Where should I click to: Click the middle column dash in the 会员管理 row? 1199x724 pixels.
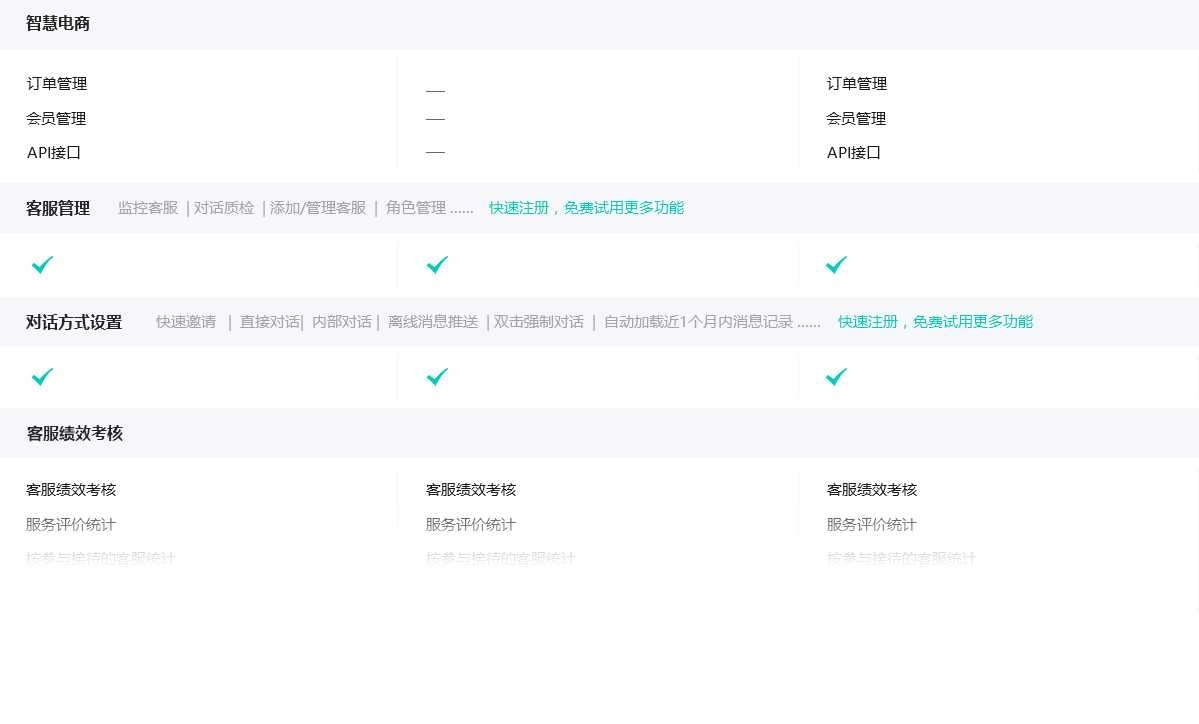pyautogui.click(x=435, y=119)
